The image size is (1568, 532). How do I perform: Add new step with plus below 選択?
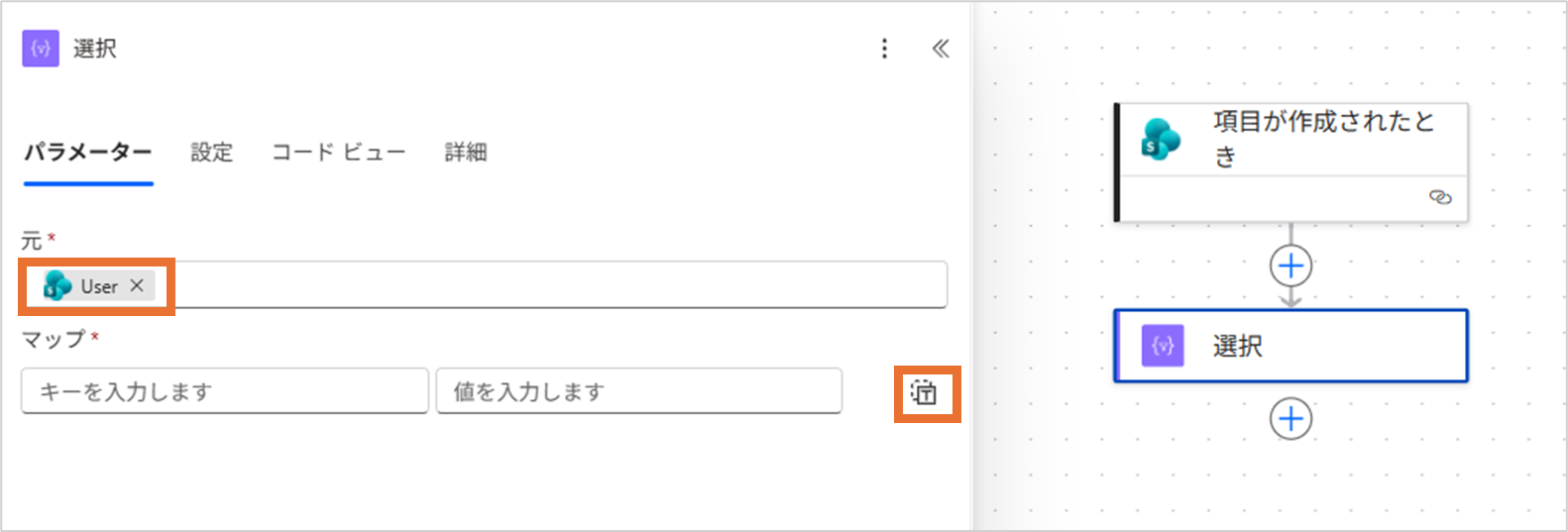[1290, 419]
